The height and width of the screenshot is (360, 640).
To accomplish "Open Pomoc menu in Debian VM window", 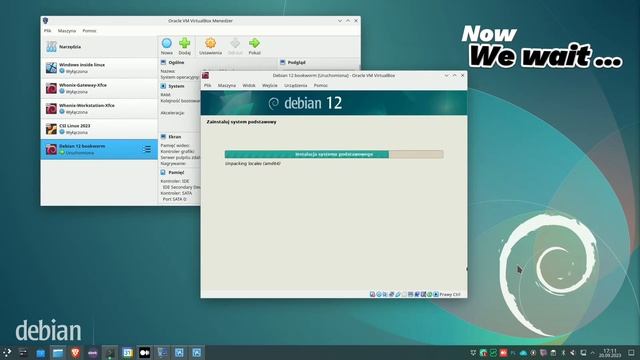I will coord(321,85).
